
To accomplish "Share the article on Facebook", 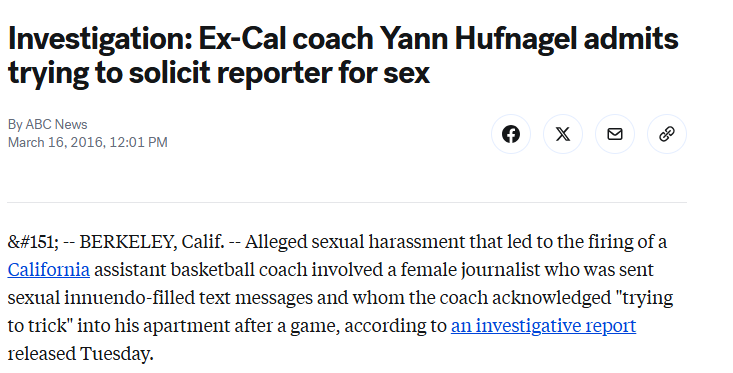I will pyautogui.click(x=510, y=134).
